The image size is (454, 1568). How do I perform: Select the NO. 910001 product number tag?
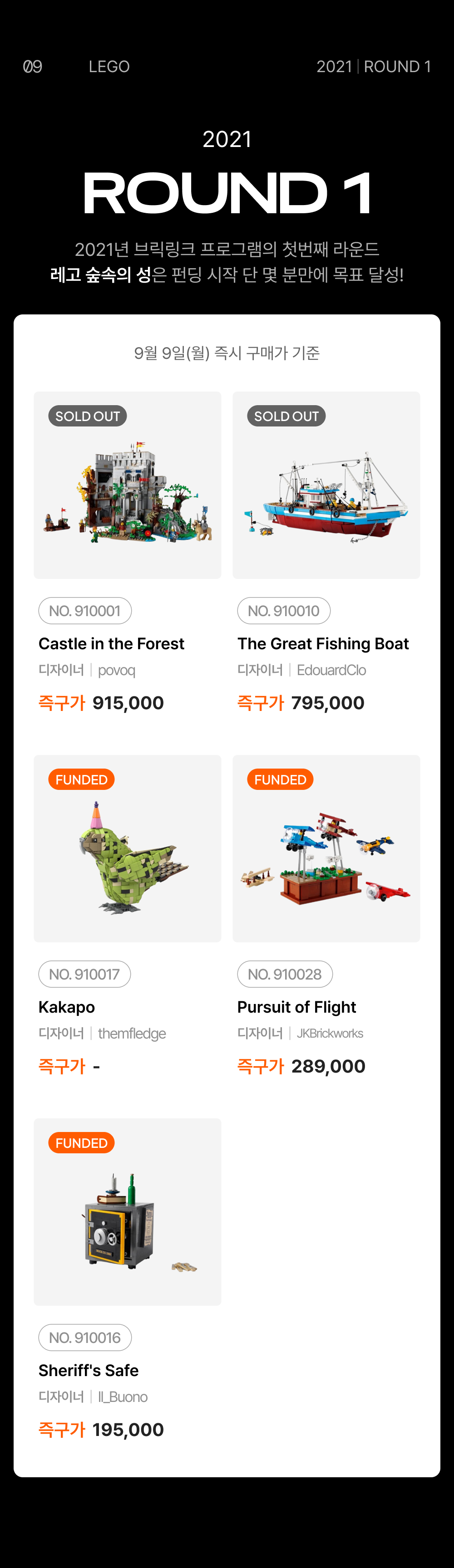pyautogui.click(x=85, y=611)
